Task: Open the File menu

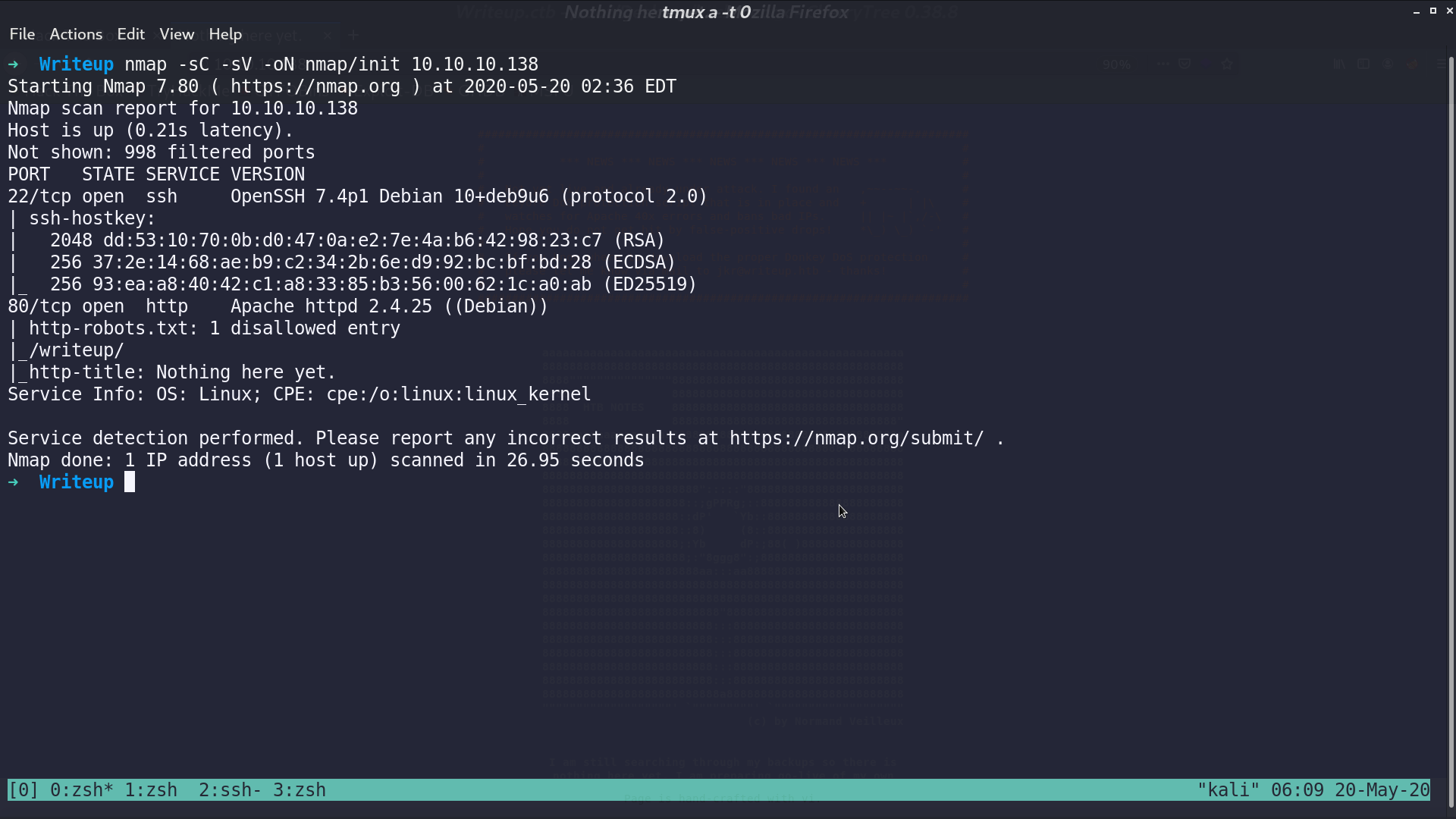Action: pyautogui.click(x=22, y=34)
